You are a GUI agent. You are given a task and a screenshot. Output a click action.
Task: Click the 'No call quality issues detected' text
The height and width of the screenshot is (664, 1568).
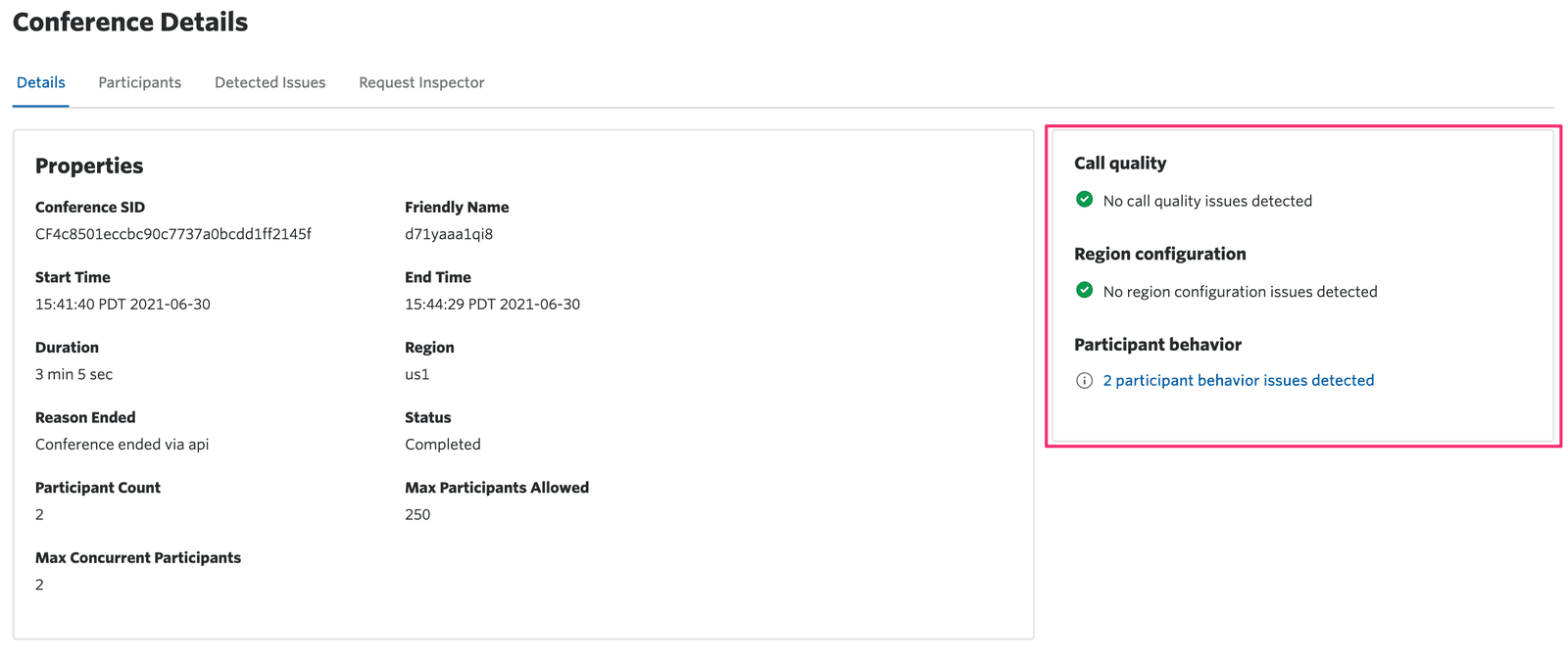click(x=1207, y=201)
